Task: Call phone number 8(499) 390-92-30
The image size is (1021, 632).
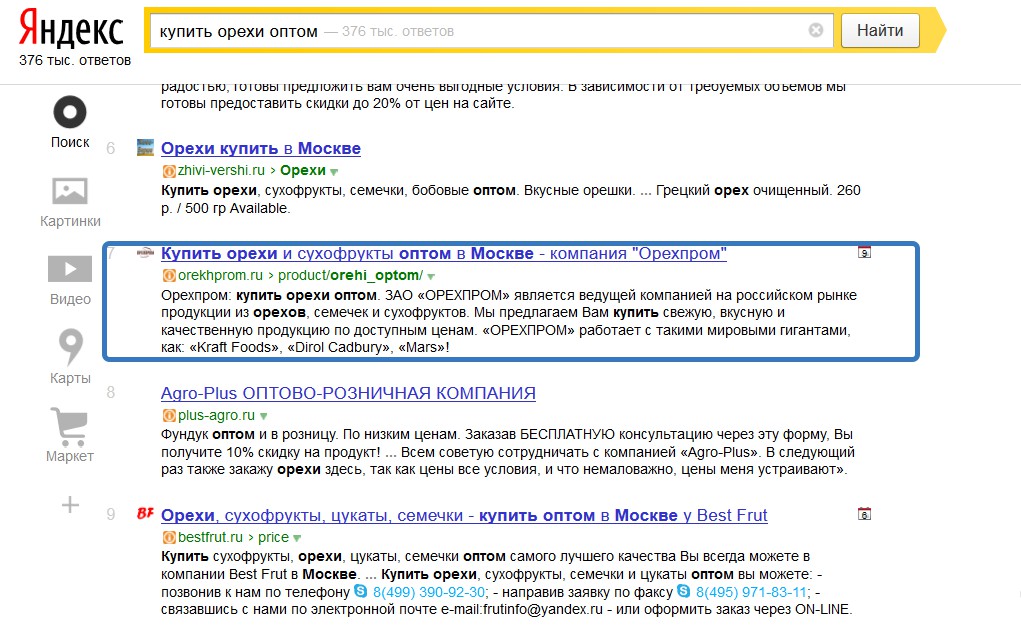Action: coord(428,592)
